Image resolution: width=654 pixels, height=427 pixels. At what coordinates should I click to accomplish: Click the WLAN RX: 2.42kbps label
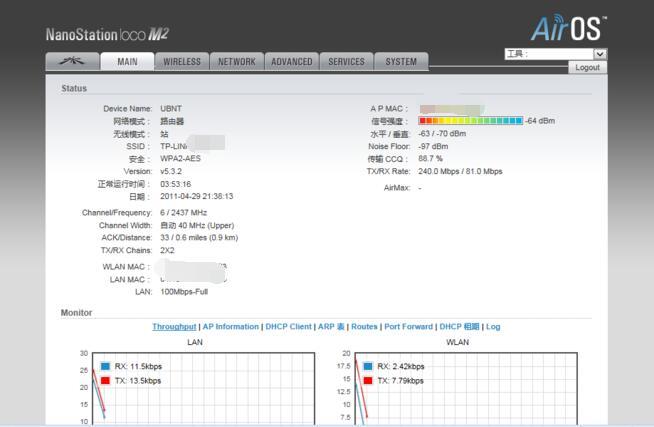[401, 366]
